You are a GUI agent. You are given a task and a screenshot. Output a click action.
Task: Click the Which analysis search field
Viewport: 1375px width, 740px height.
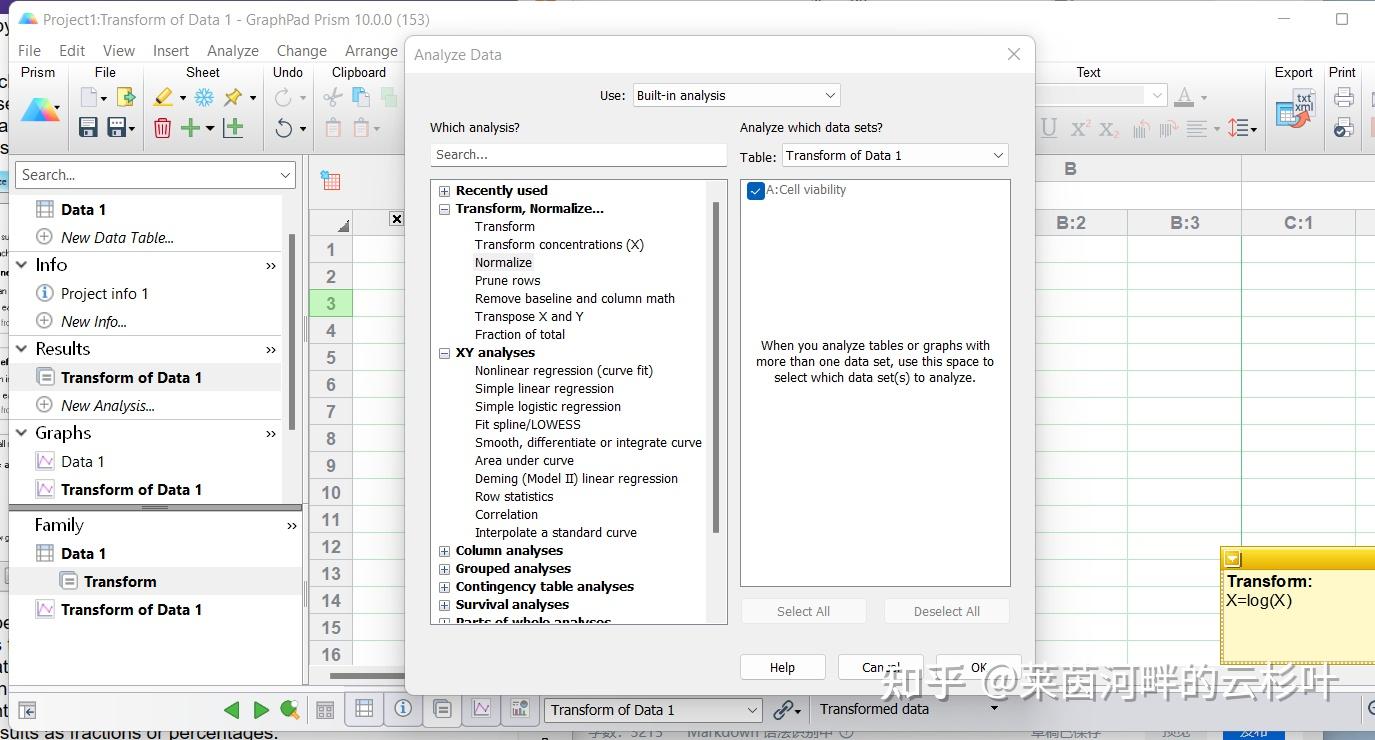578,155
